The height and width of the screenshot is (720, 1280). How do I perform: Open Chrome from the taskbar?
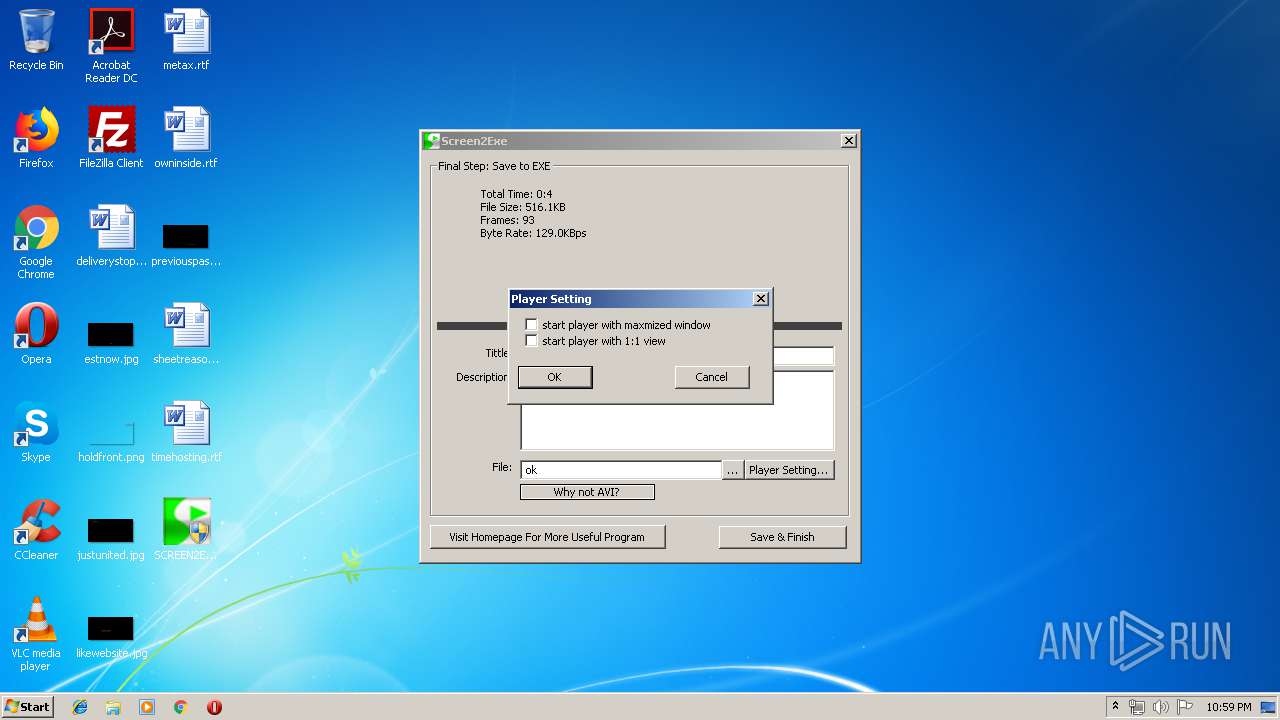click(181, 707)
